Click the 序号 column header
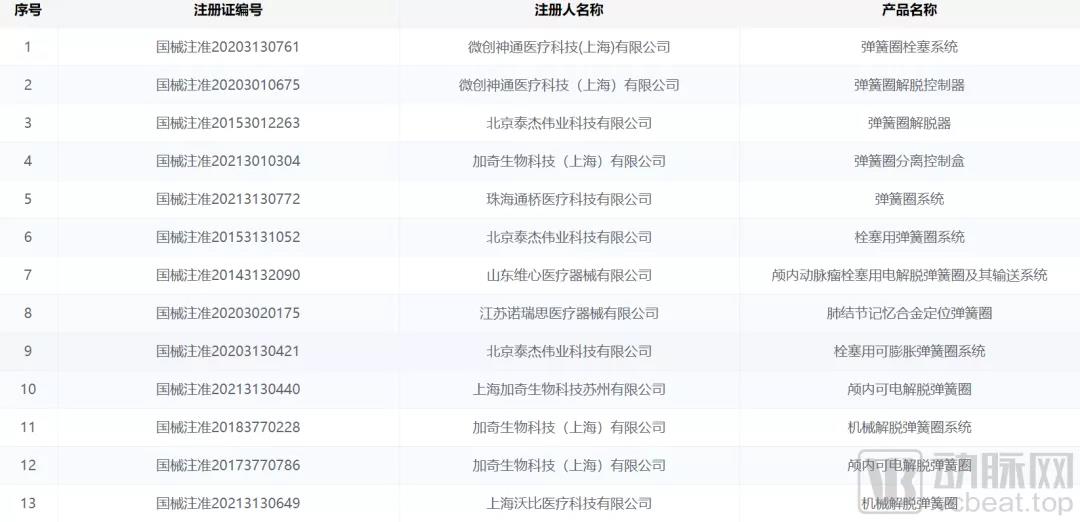The image size is (1080, 522). pyautogui.click(x=28, y=10)
